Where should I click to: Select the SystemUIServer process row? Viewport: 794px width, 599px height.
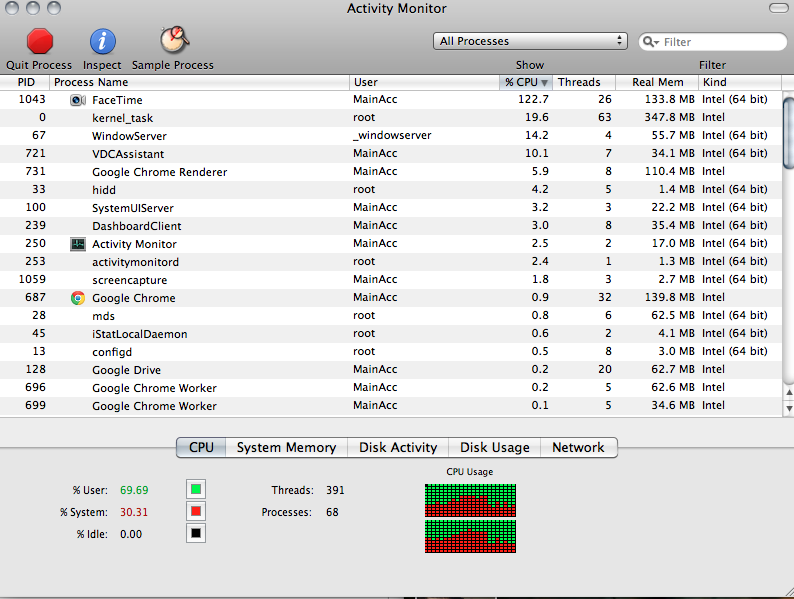tap(391, 208)
